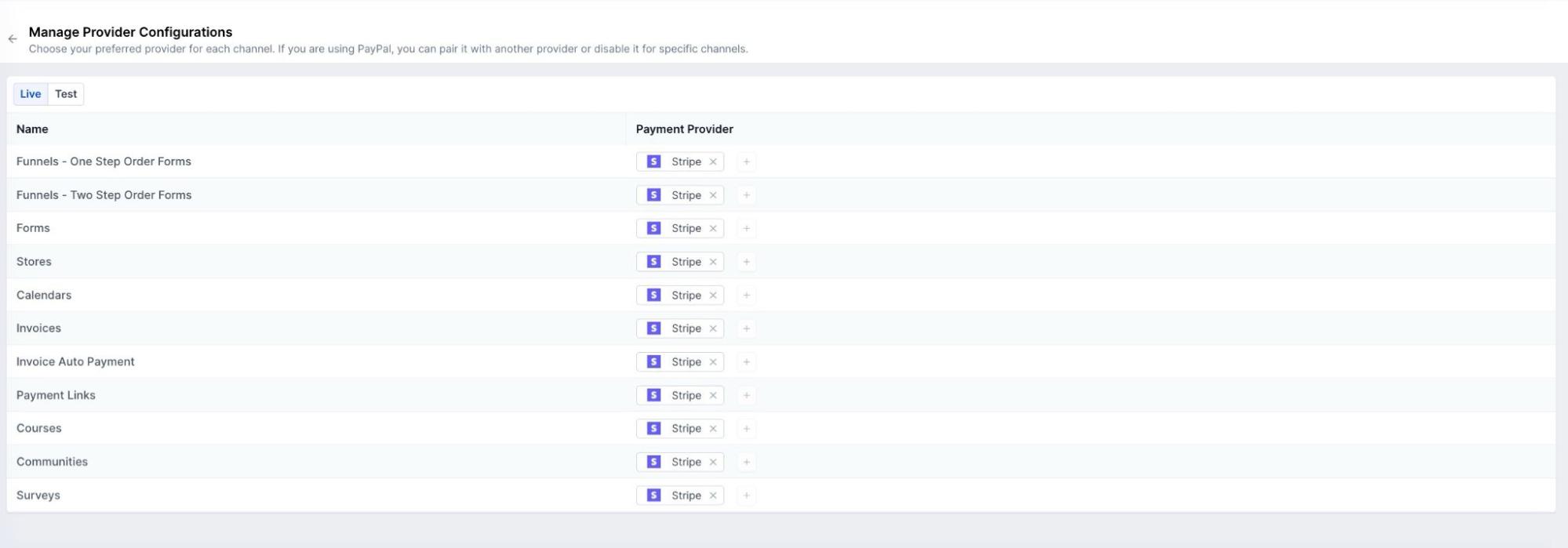
Task: Add a provider for Invoice Auto Payment
Action: [x=746, y=362]
